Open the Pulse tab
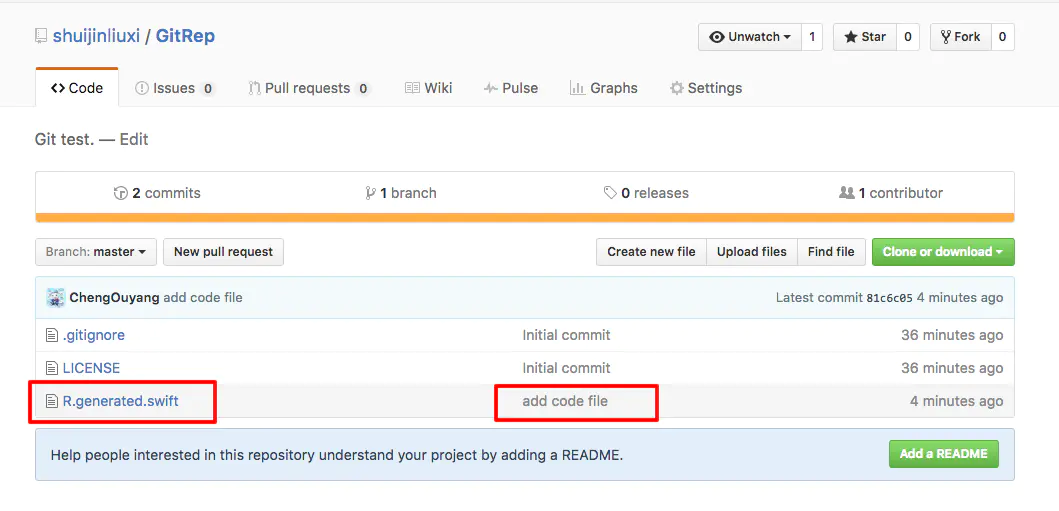Image resolution: width=1059 pixels, height=511 pixels. click(511, 88)
